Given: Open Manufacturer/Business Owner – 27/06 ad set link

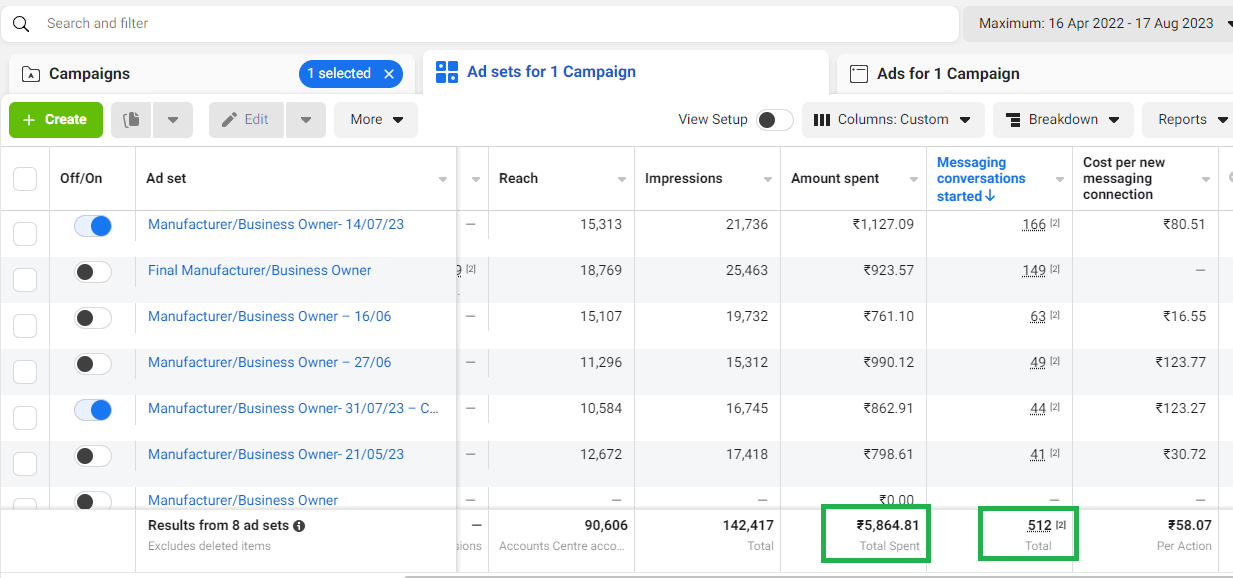Looking at the screenshot, I should pos(269,362).
